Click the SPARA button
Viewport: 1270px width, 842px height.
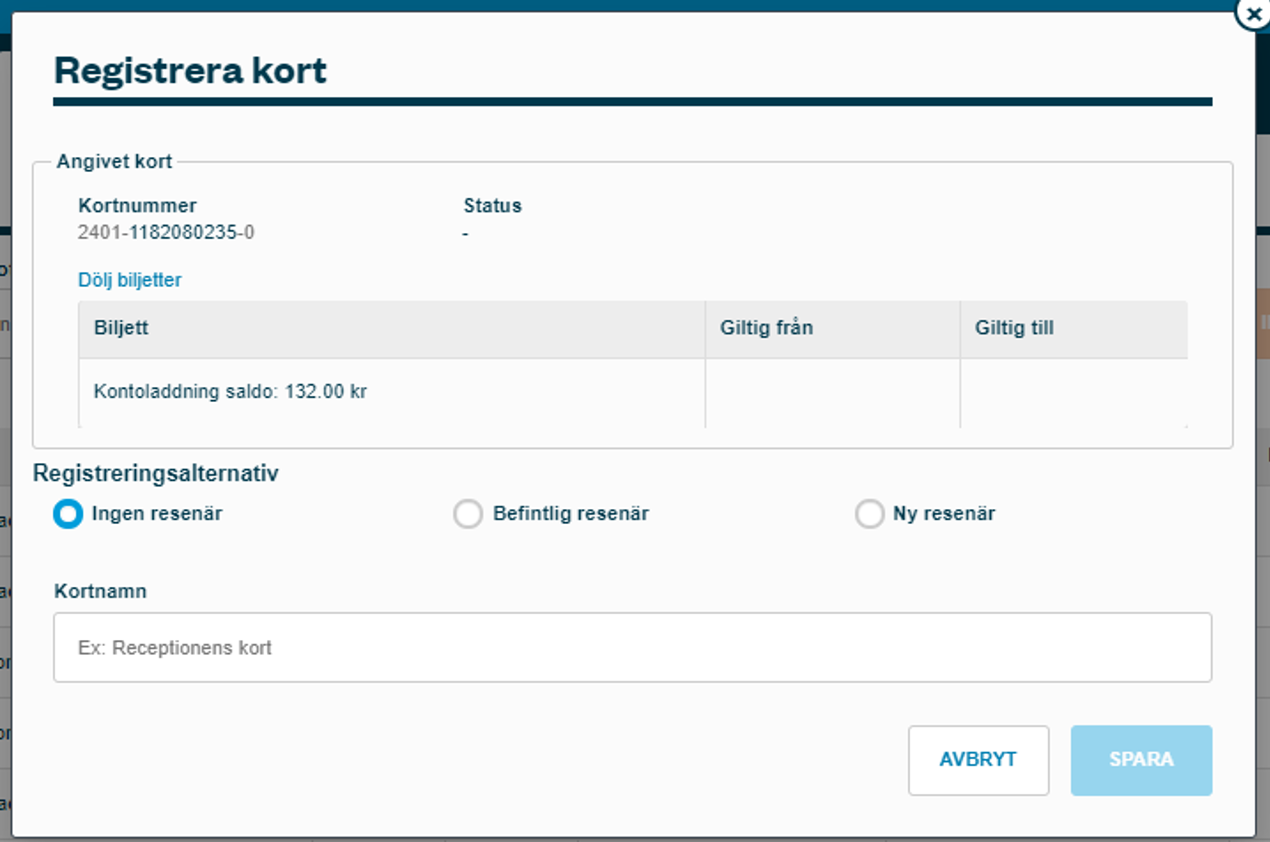click(1141, 760)
